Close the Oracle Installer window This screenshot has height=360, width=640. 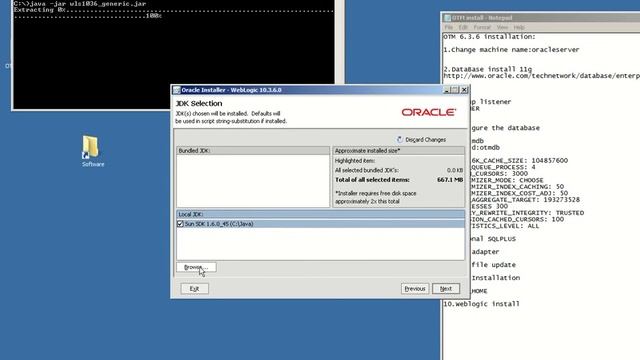tap(464, 90)
